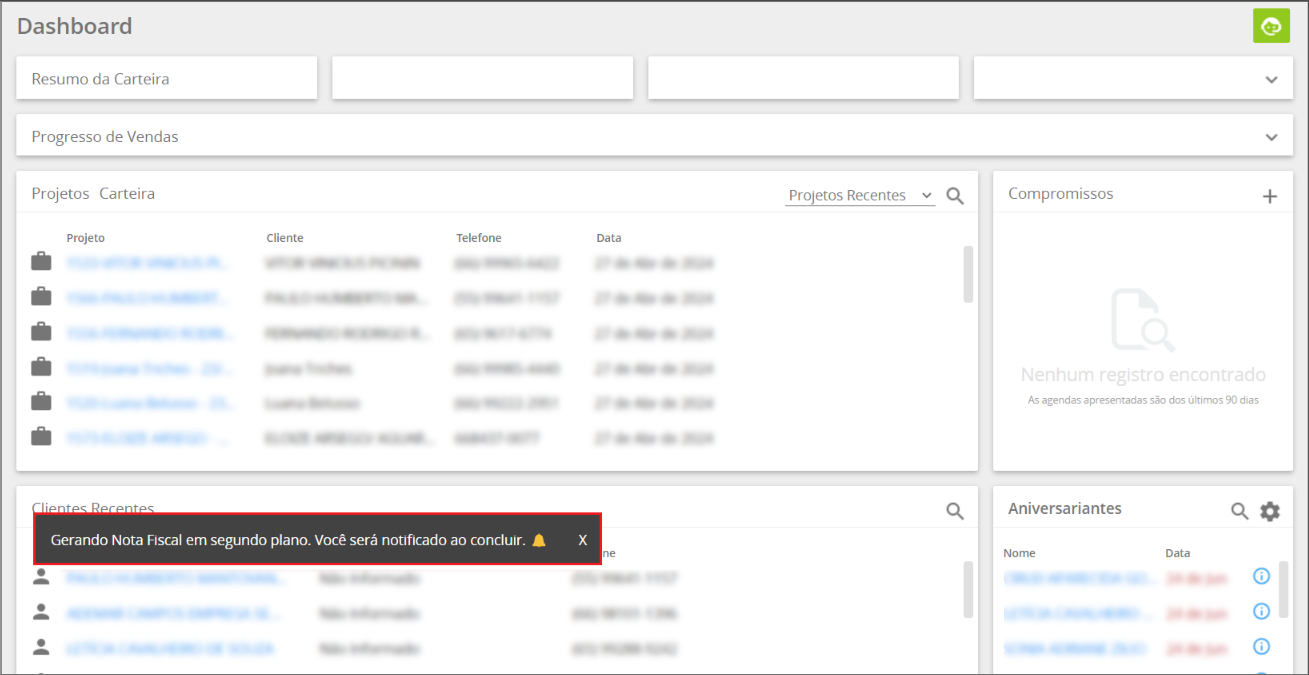
Task: Click the Aniversariantes Nome column header
Action: (1019, 553)
